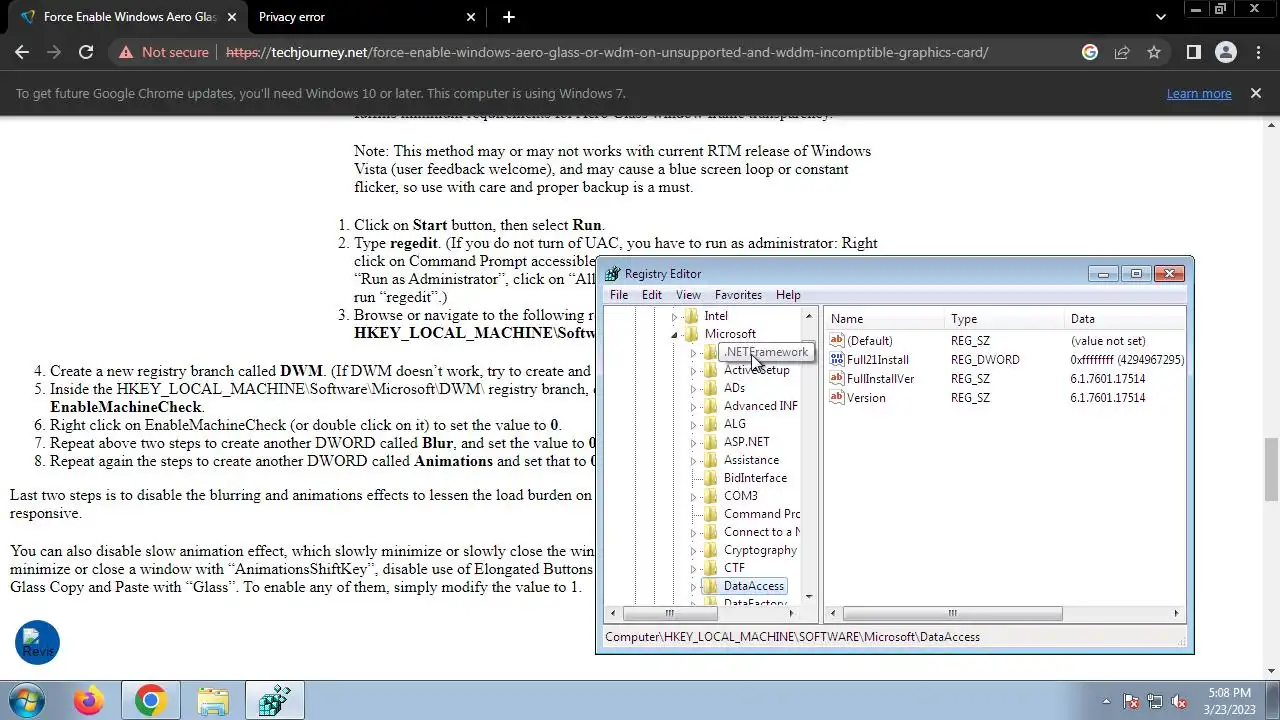The height and width of the screenshot is (720, 1280).
Task: Expand the CTF registry key
Action: 693,568
